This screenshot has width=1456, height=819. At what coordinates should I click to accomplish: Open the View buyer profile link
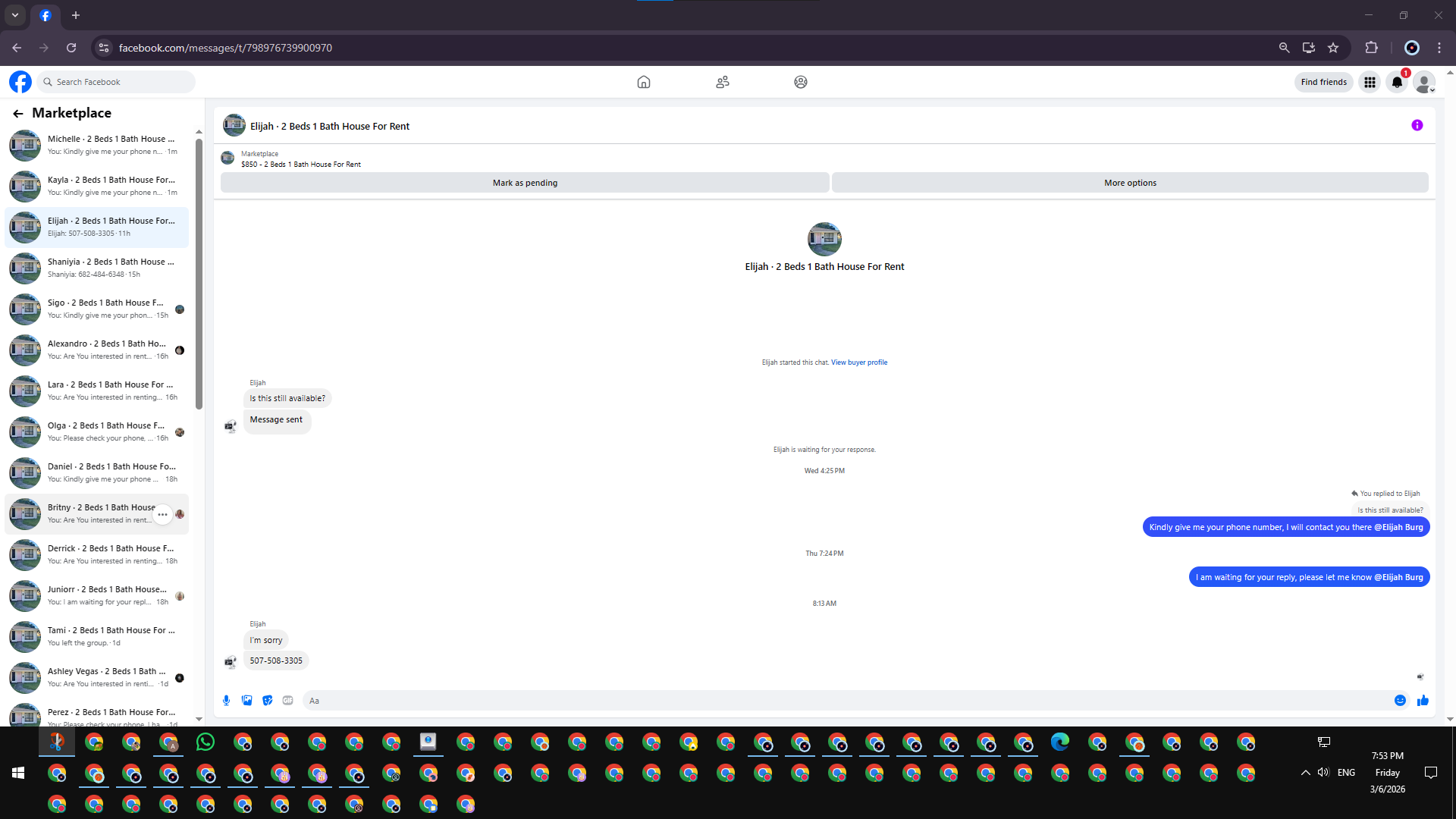[858, 362]
